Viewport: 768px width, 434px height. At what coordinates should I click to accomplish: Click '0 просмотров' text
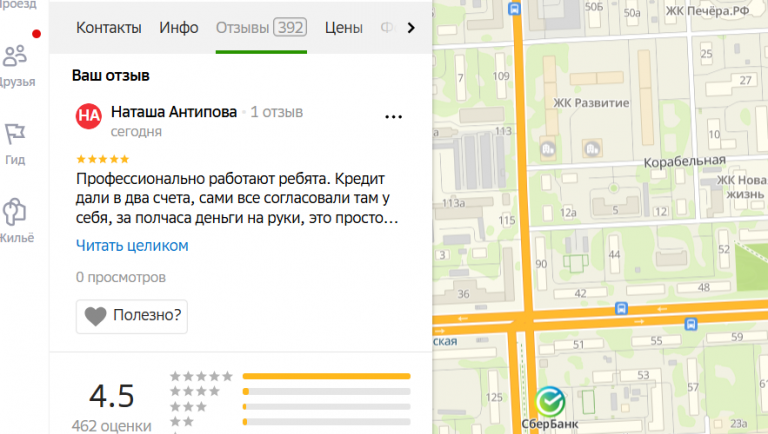tap(121, 277)
